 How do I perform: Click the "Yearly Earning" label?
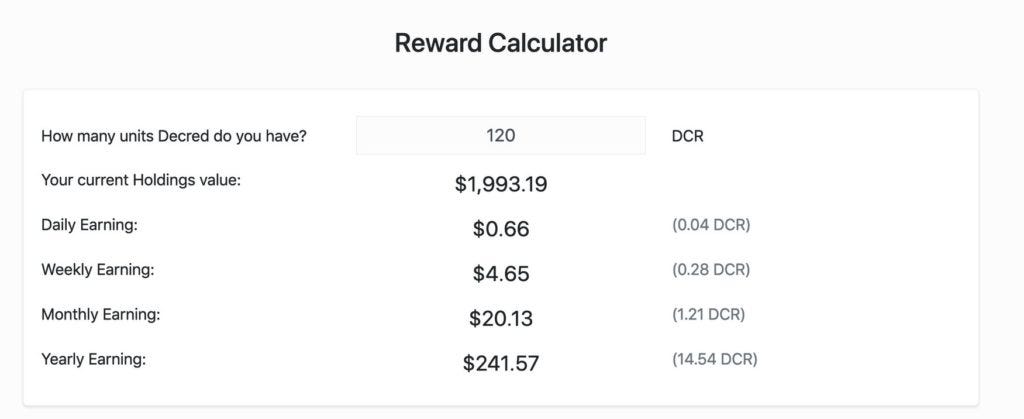click(93, 359)
